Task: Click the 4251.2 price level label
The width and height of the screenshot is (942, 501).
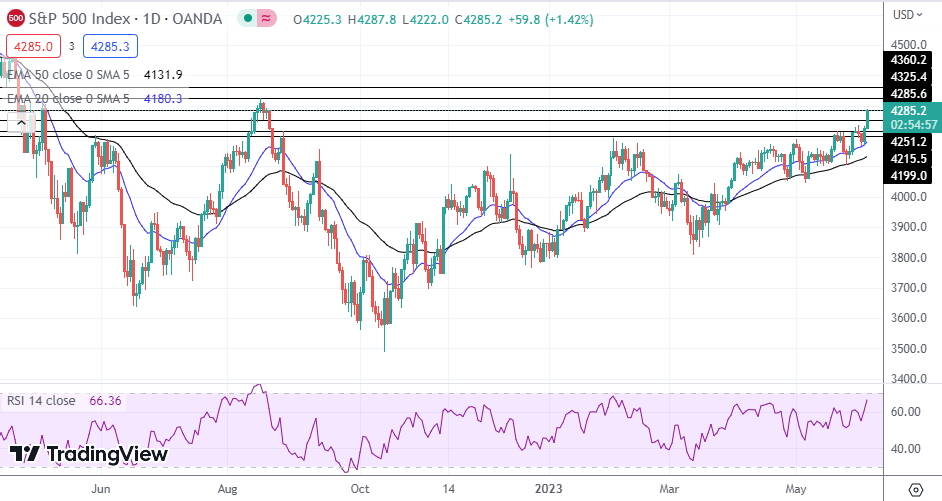Action: point(908,142)
